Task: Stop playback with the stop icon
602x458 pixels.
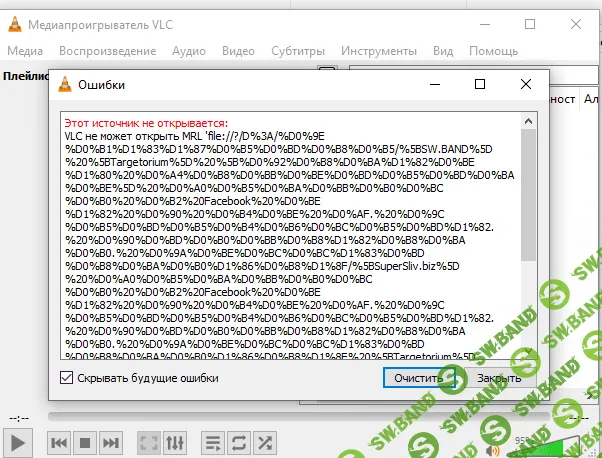Action: pos(85,441)
